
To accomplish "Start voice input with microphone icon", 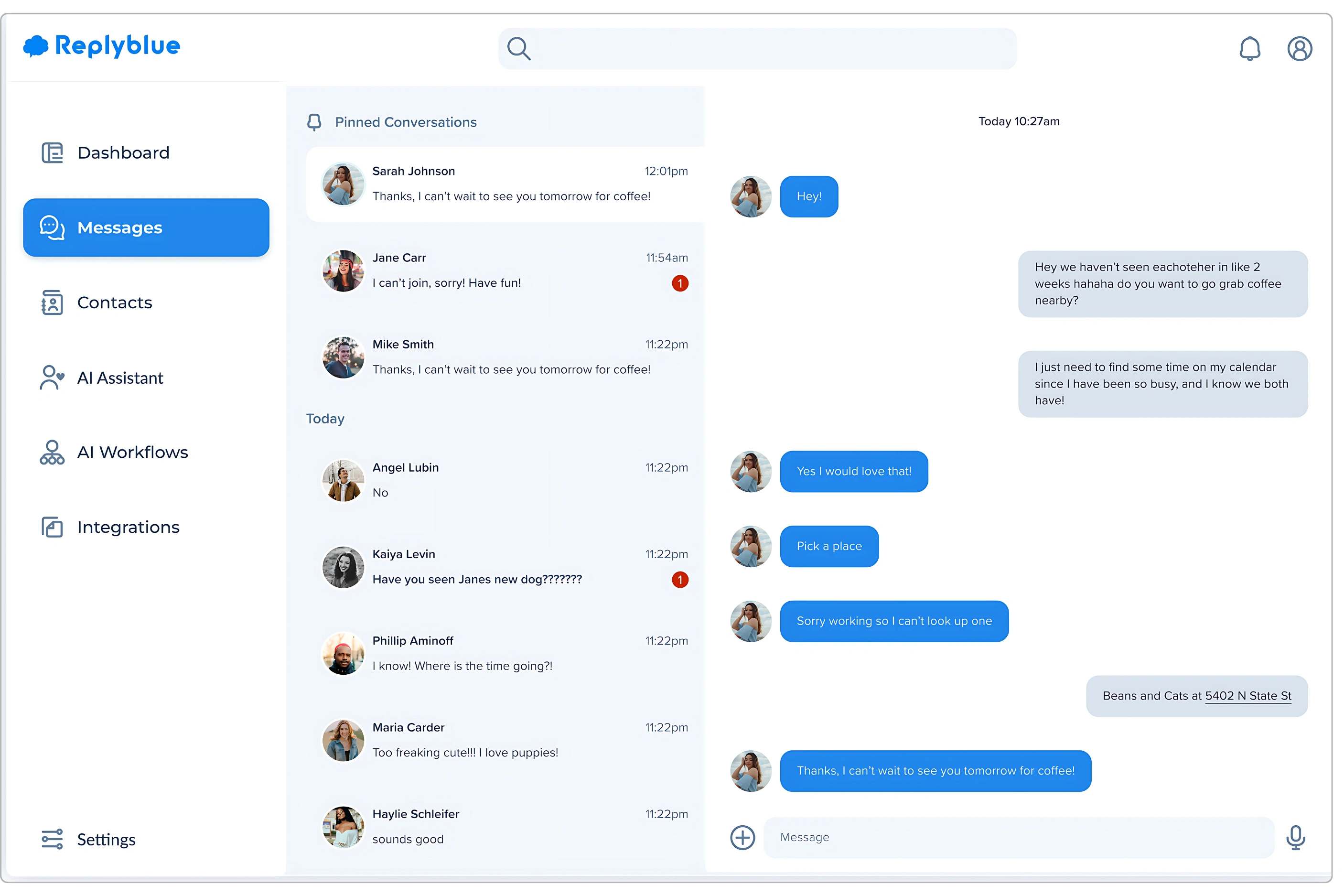I will 1295,837.
